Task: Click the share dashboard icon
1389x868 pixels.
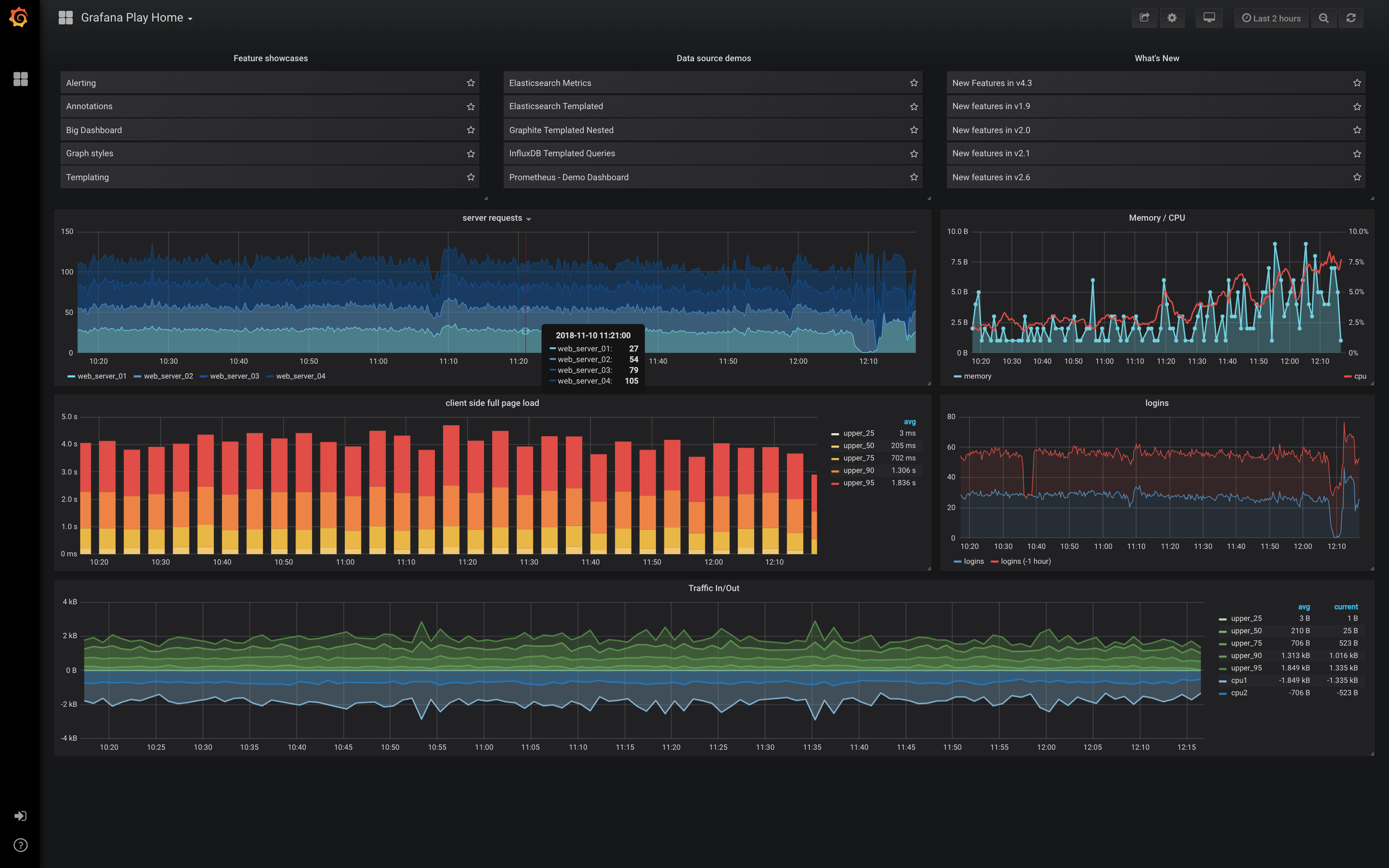Action: pyautogui.click(x=1145, y=18)
